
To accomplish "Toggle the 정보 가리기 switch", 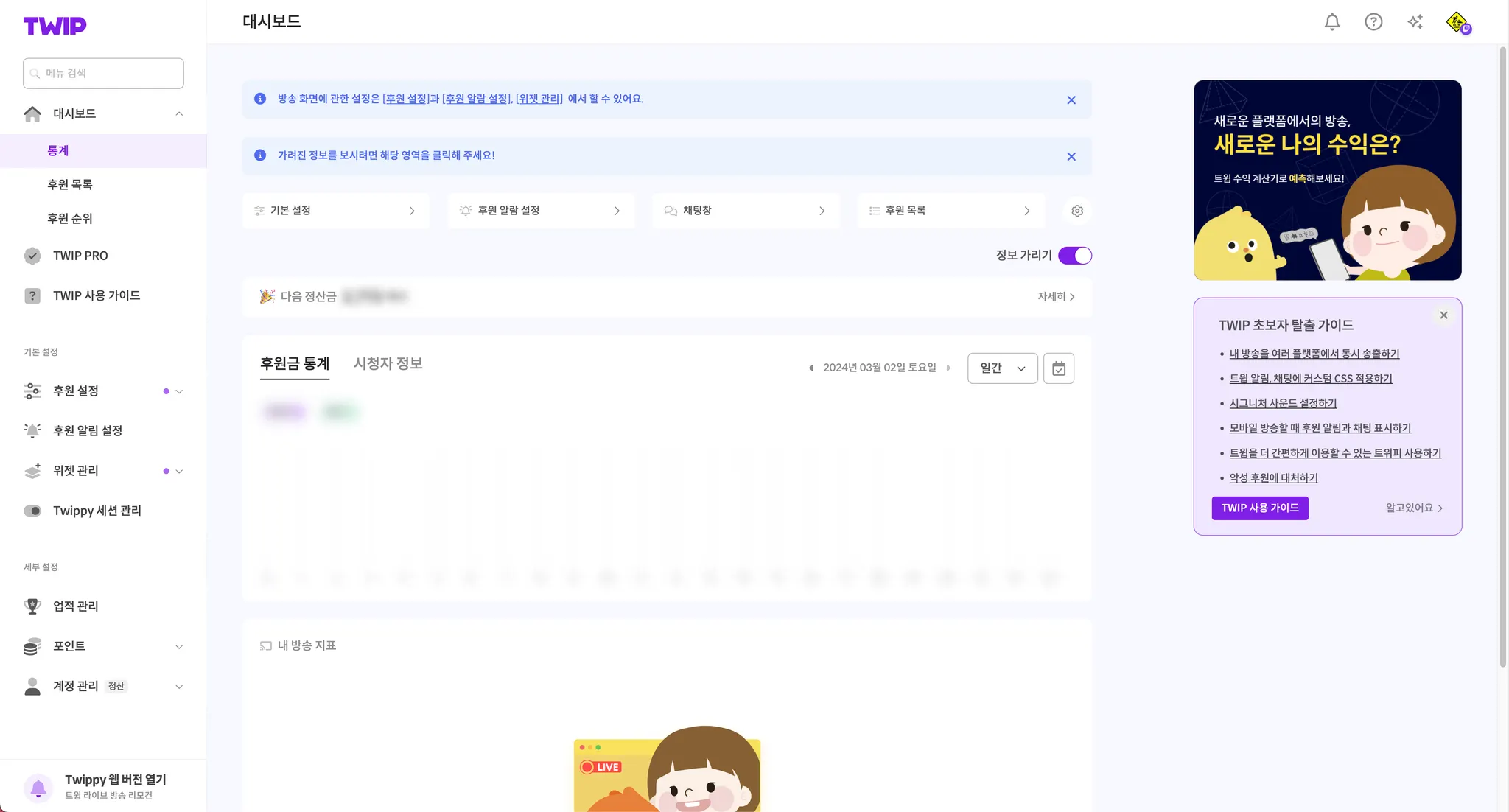I will click(x=1075, y=256).
